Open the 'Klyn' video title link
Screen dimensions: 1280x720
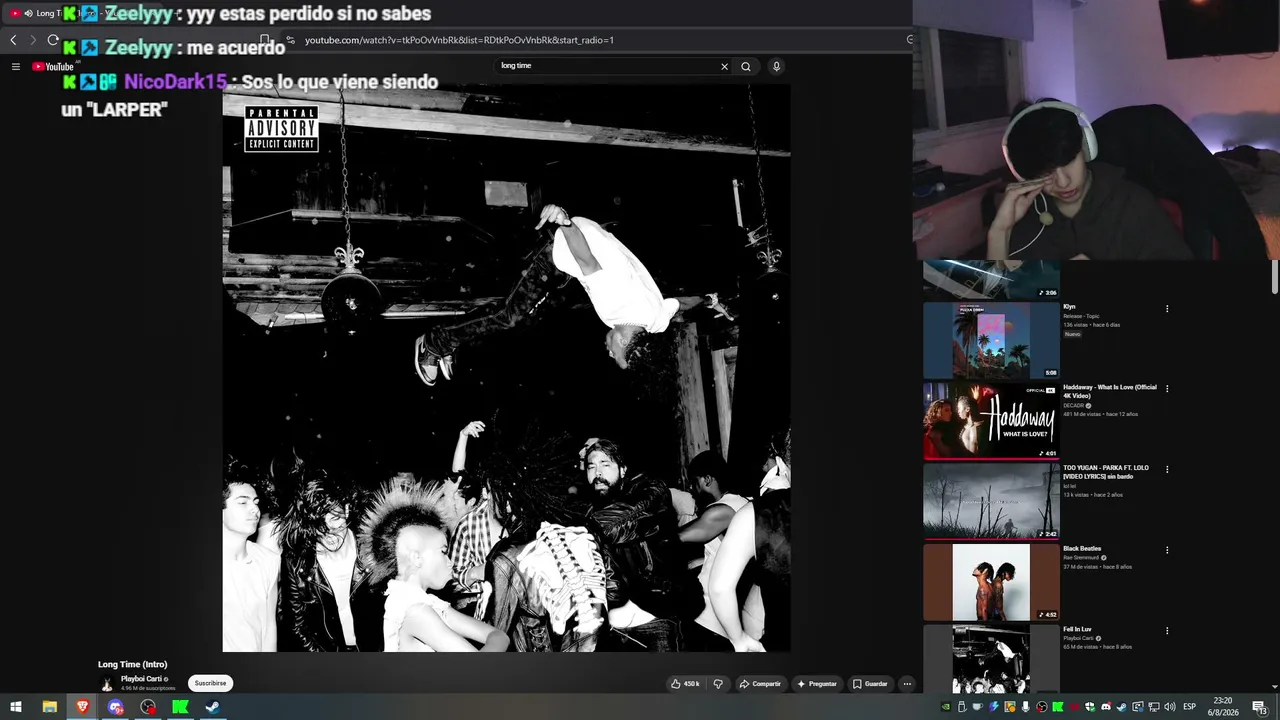click(1069, 307)
